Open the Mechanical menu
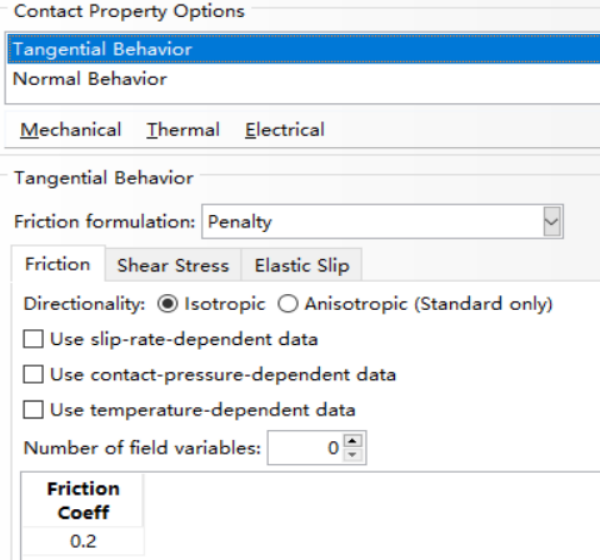This screenshot has width=600, height=560. [71, 130]
